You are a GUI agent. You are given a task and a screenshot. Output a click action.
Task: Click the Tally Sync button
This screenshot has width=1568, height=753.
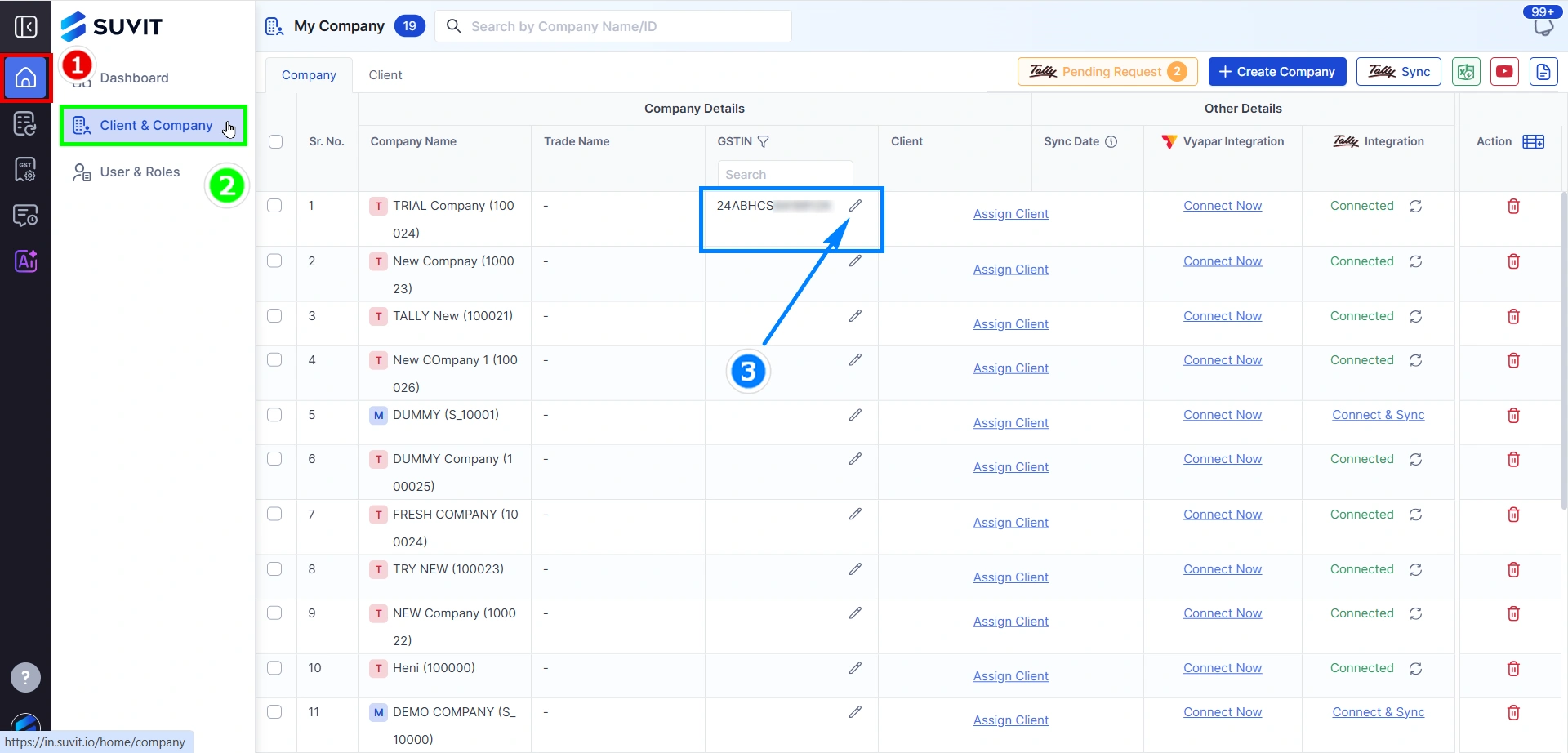click(x=1399, y=72)
